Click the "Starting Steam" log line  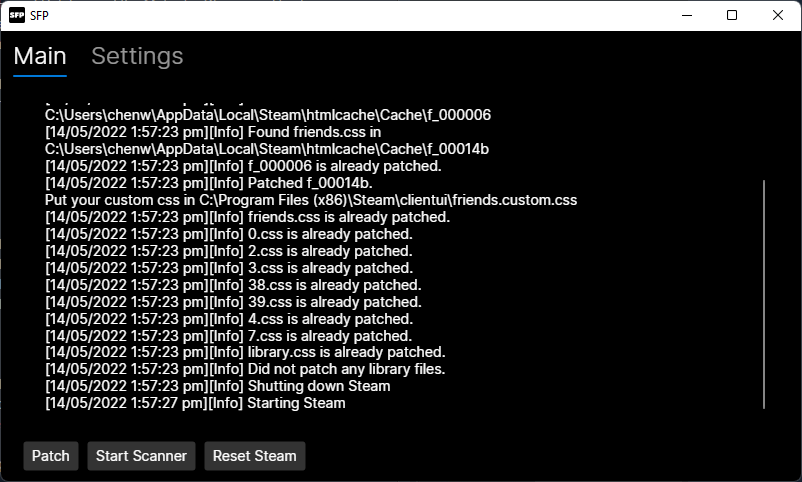tap(195, 403)
